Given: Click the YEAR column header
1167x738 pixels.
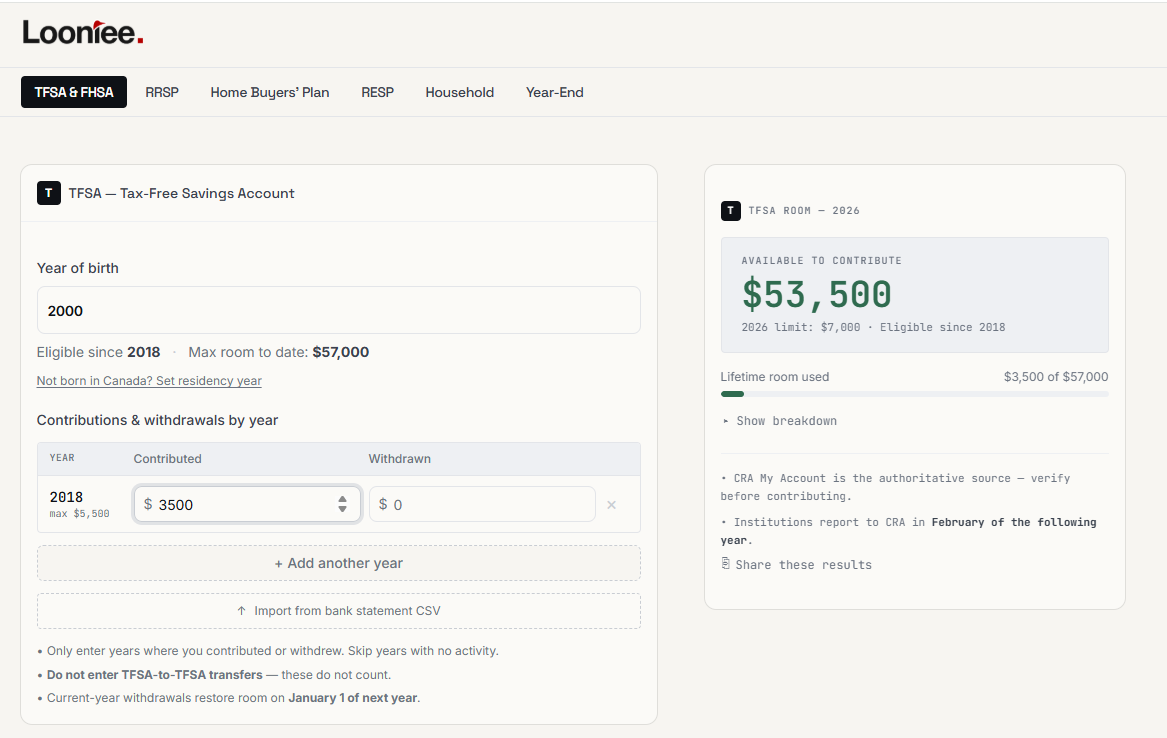Looking at the screenshot, I should [x=62, y=458].
